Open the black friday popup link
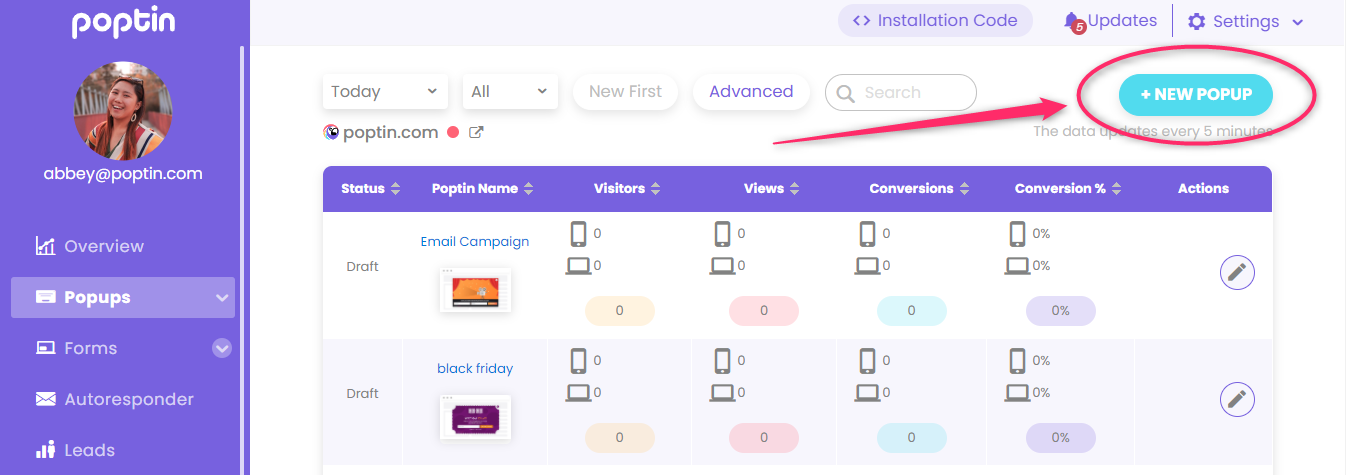Screen dimensions: 1346x475 [475, 368]
